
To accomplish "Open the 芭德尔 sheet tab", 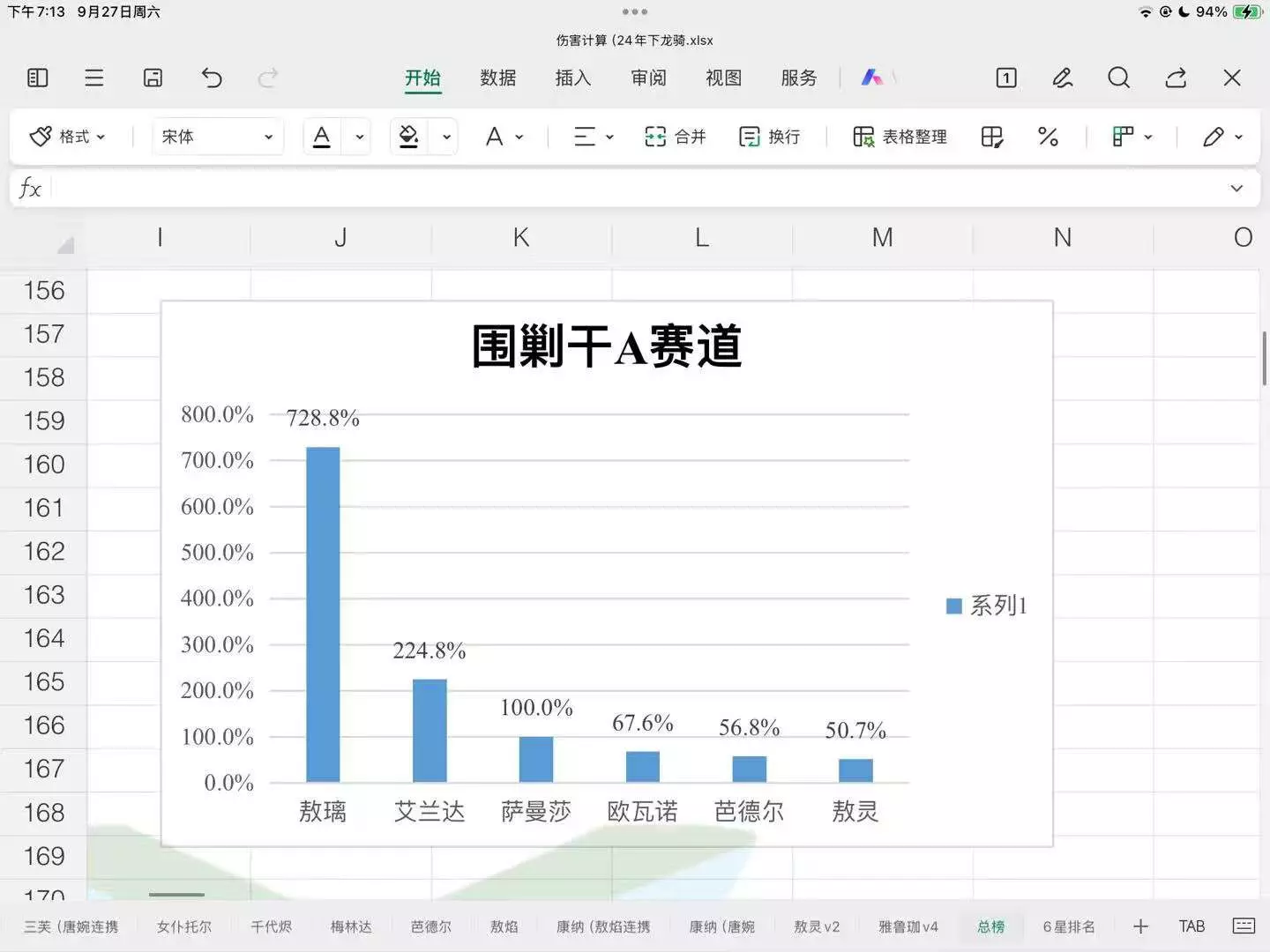I will 431,926.
